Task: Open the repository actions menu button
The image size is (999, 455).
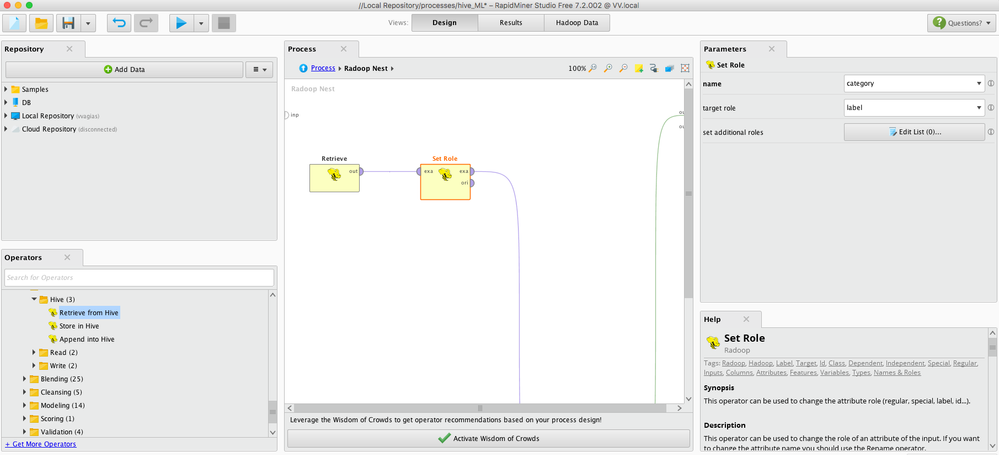Action: pos(259,69)
